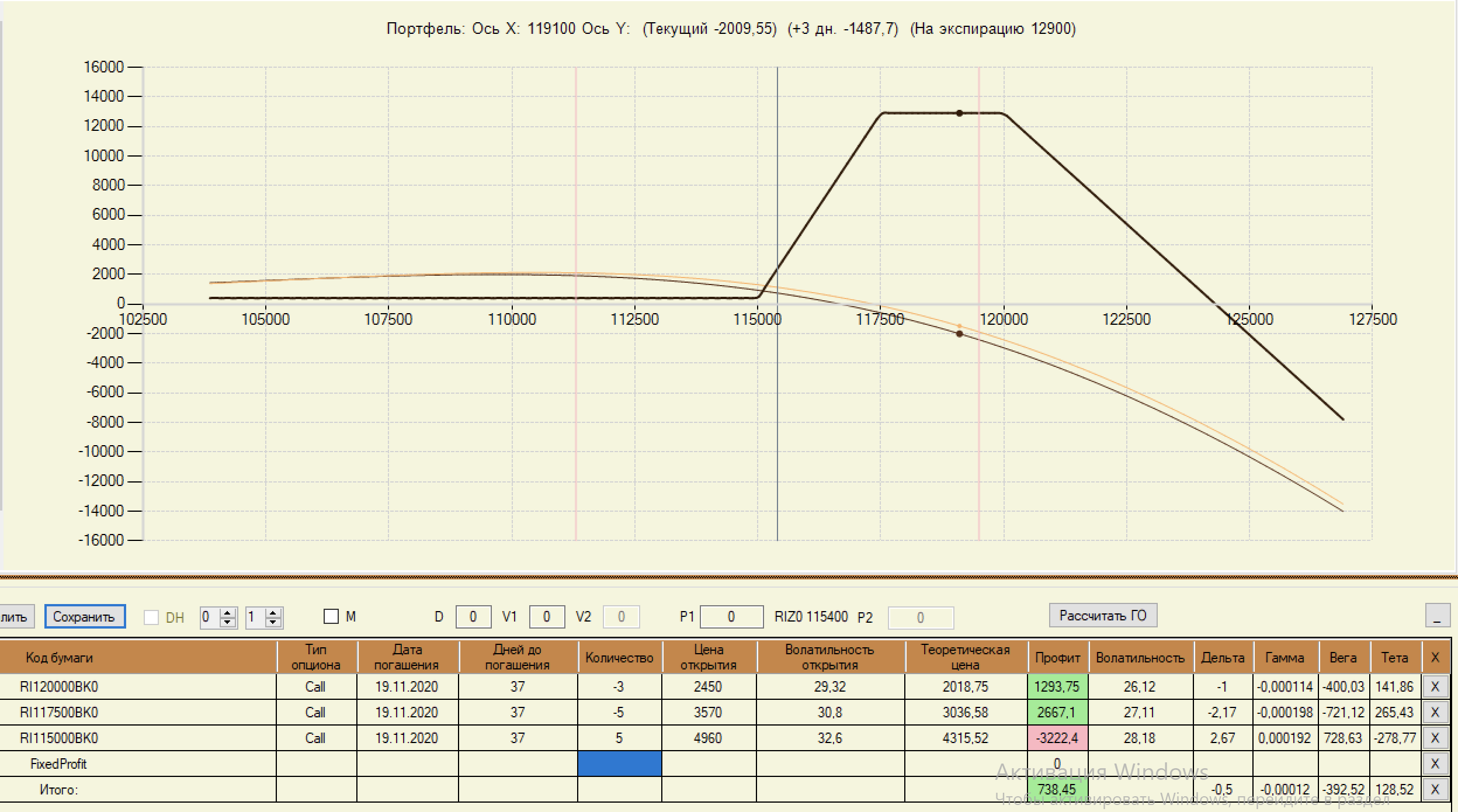Screen dimensions: 1458x812
Task: Click quantity cell of RI115000BK0 row
Action: point(619,738)
